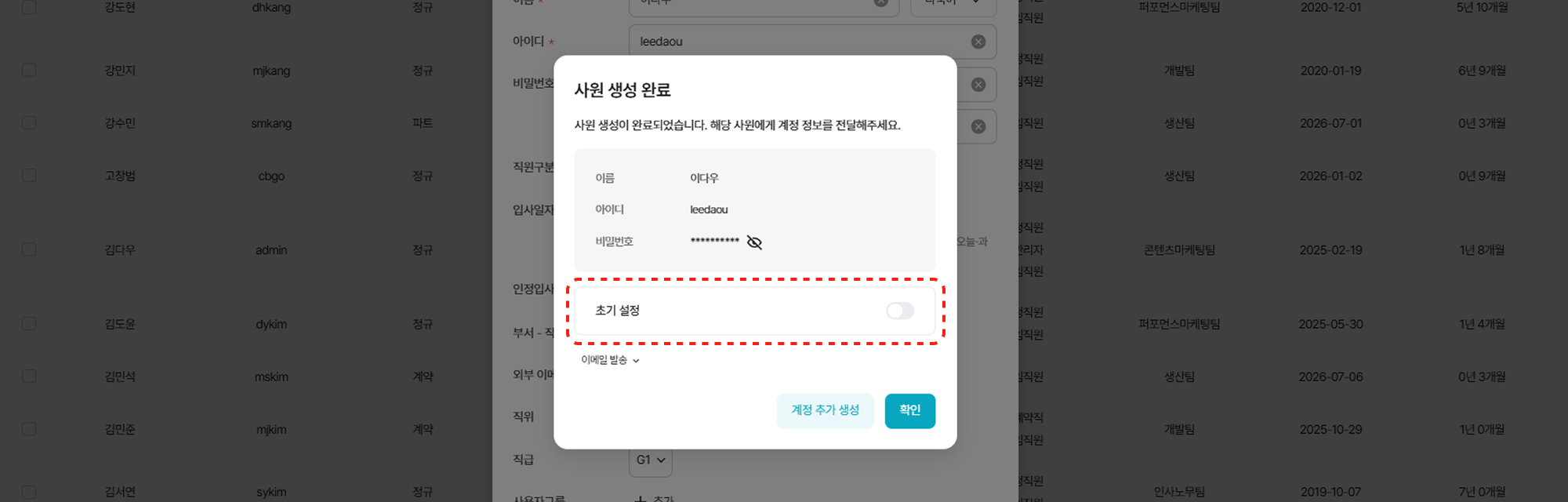This screenshot has height=502, width=1568.
Task: Select employee name 강민지
Action: coord(120,71)
